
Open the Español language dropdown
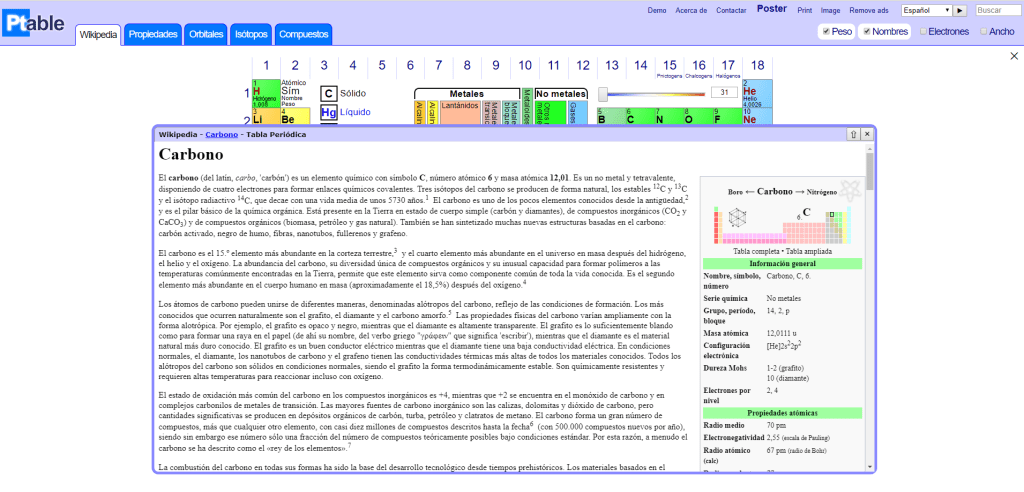point(926,10)
